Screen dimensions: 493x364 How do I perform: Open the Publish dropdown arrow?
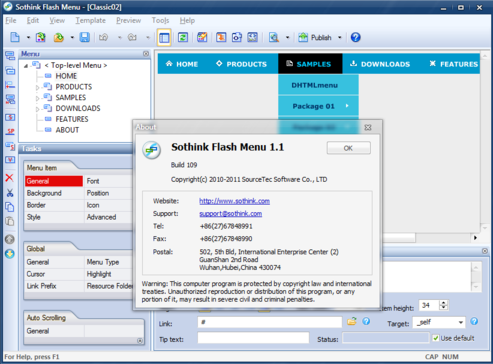pos(340,37)
